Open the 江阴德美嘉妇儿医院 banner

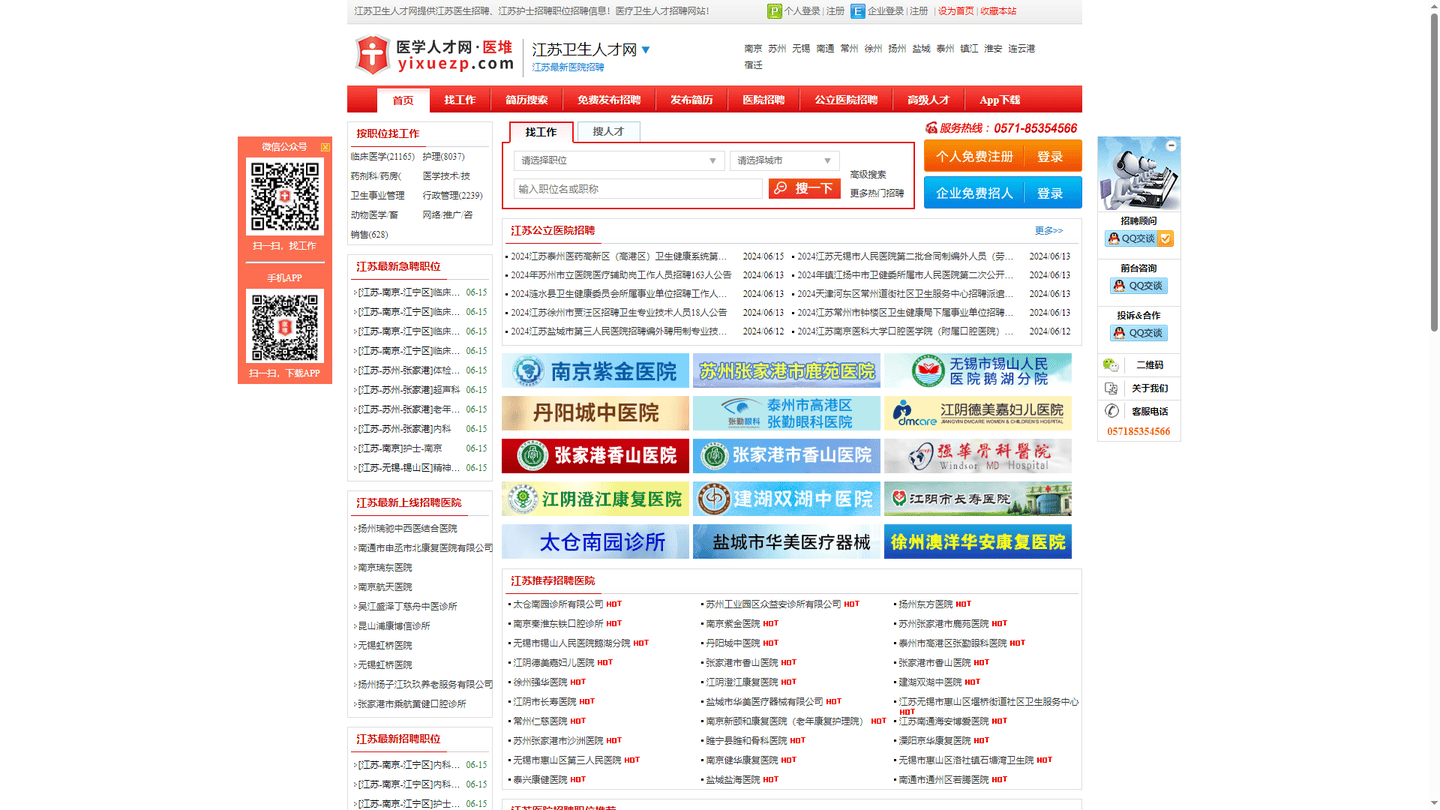(x=977, y=413)
